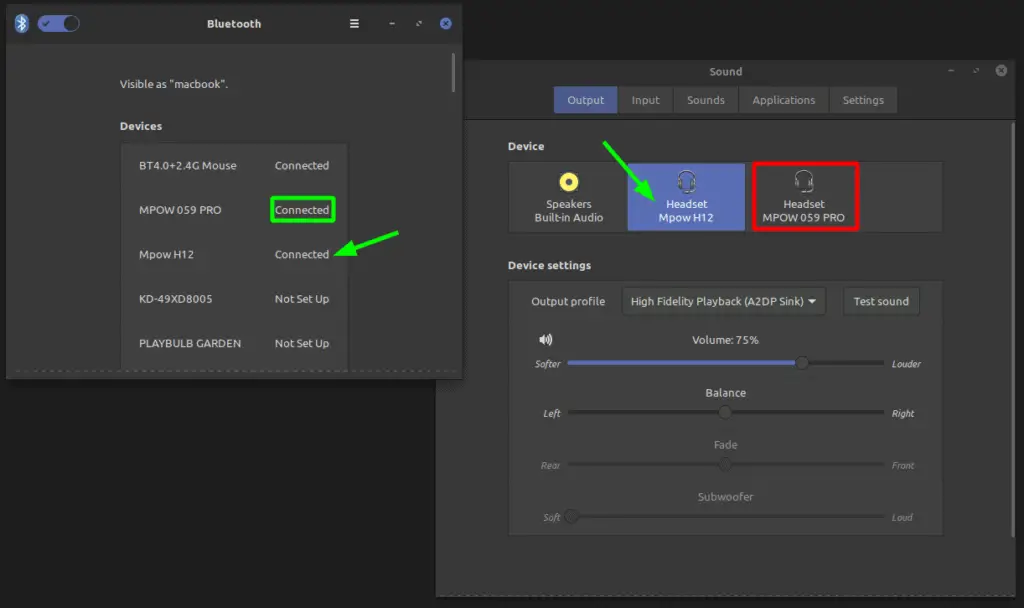Switch to the Input tab in Sound
The width and height of the screenshot is (1024, 608).
pos(645,100)
